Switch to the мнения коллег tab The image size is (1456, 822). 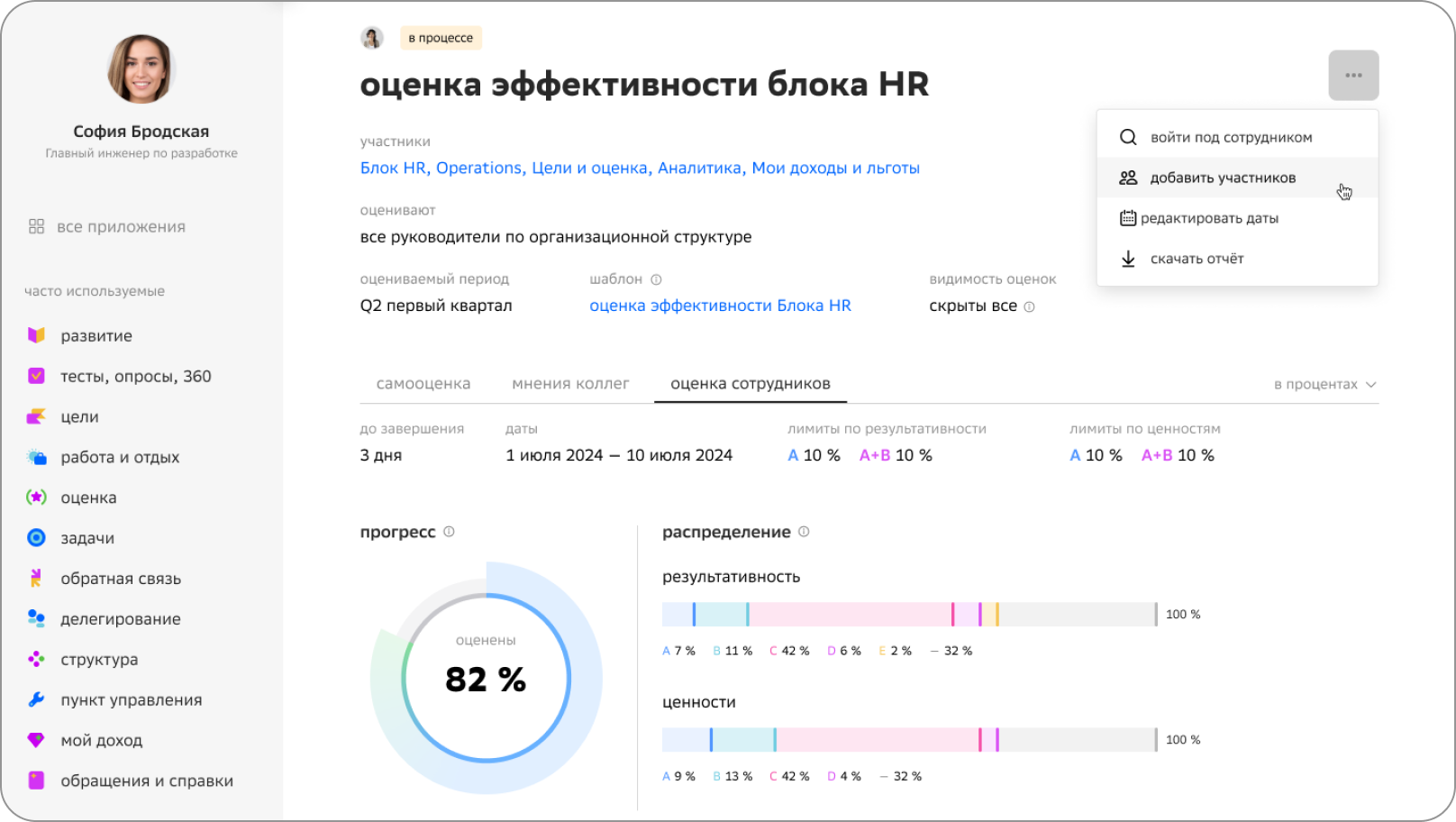(x=570, y=384)
